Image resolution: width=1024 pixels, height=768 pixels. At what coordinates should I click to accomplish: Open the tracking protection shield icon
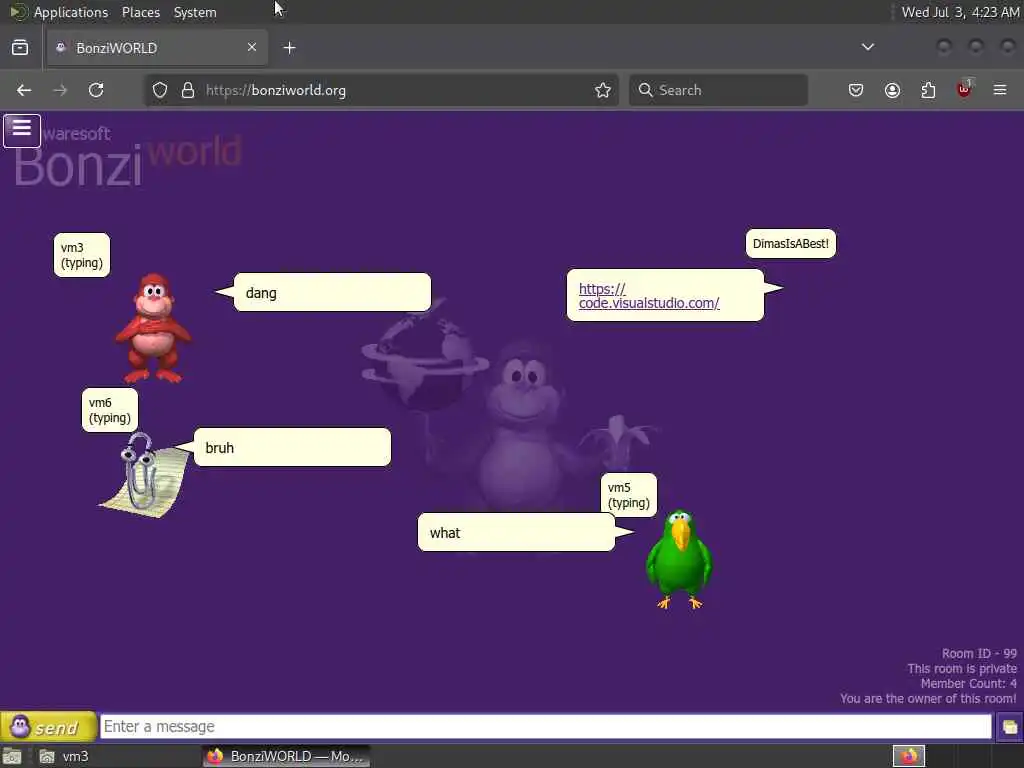[160, 90]
